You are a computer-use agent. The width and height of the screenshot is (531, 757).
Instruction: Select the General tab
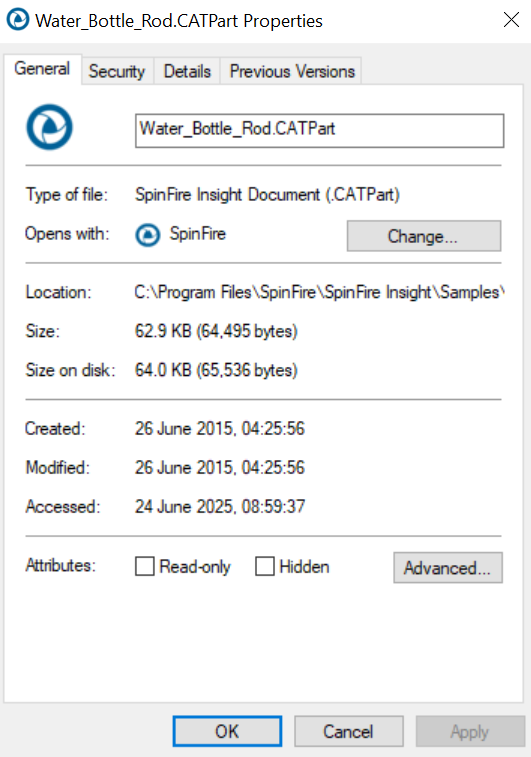(42, 69)
